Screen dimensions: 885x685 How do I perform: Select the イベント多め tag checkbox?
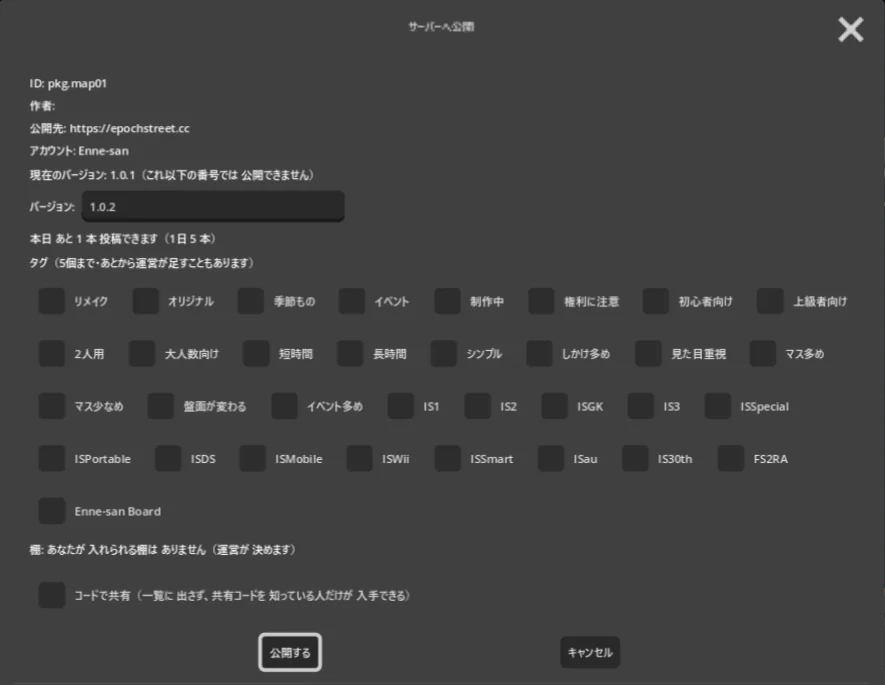coord(284,406)
